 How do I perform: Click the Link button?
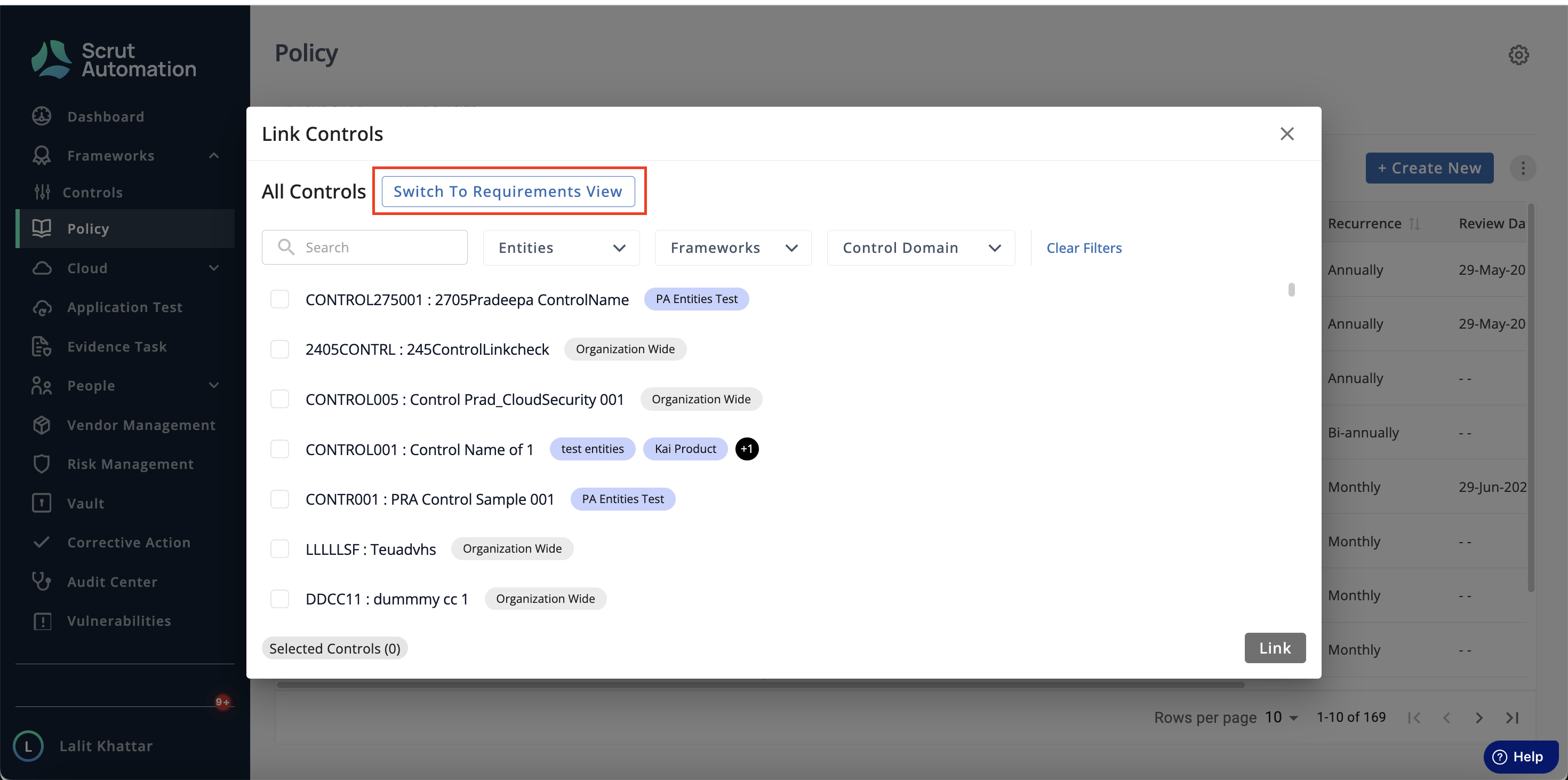pos(1275,648)
